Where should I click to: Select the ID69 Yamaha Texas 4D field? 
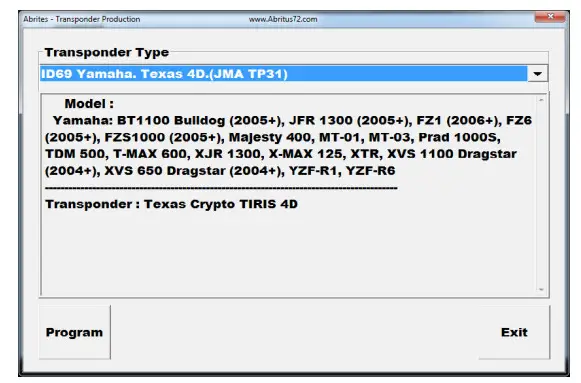[x=283, y=74]
